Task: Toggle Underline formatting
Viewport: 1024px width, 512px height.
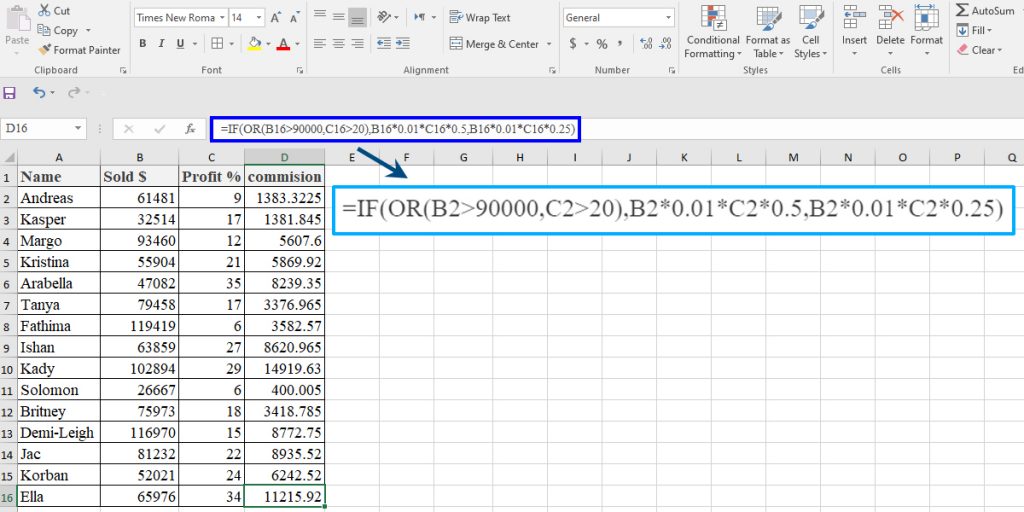Action: [x=178, y=44]
